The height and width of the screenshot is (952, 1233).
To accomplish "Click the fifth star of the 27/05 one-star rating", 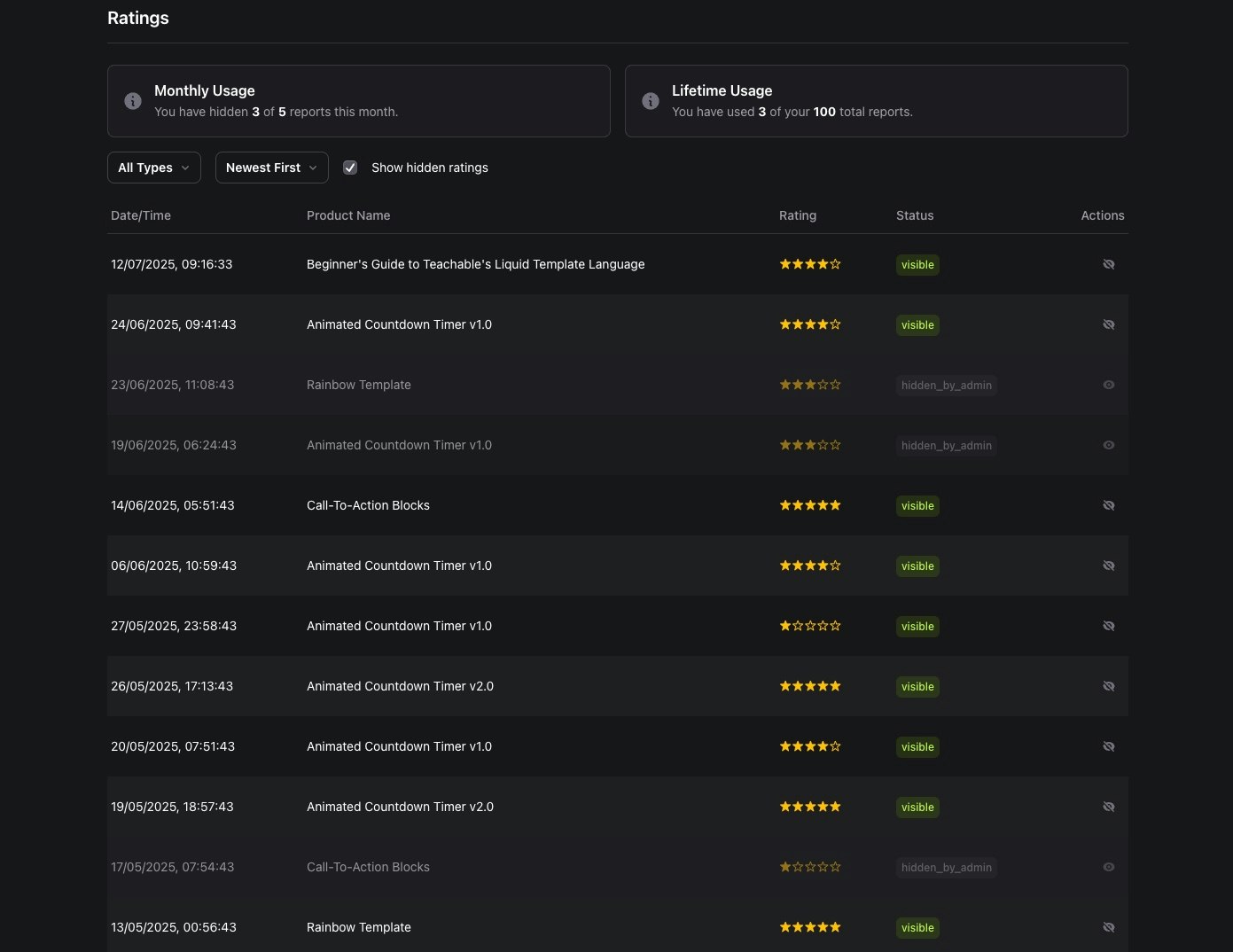I will pyautogui.click(x=836, y=626).
